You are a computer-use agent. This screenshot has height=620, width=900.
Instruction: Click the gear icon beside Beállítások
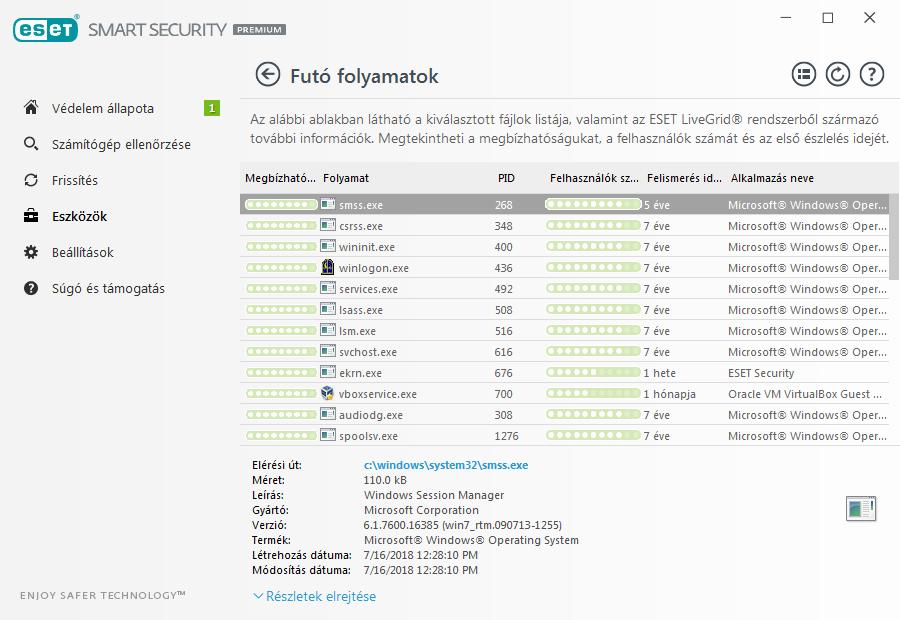(x=31, y=252)
